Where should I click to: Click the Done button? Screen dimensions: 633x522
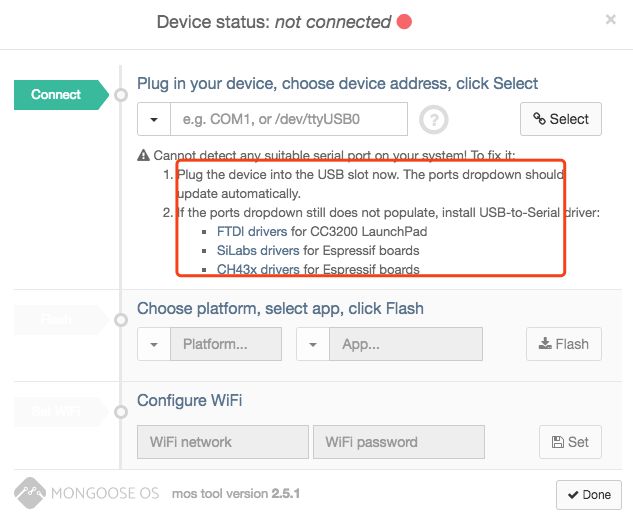click(x=589, y=495)
